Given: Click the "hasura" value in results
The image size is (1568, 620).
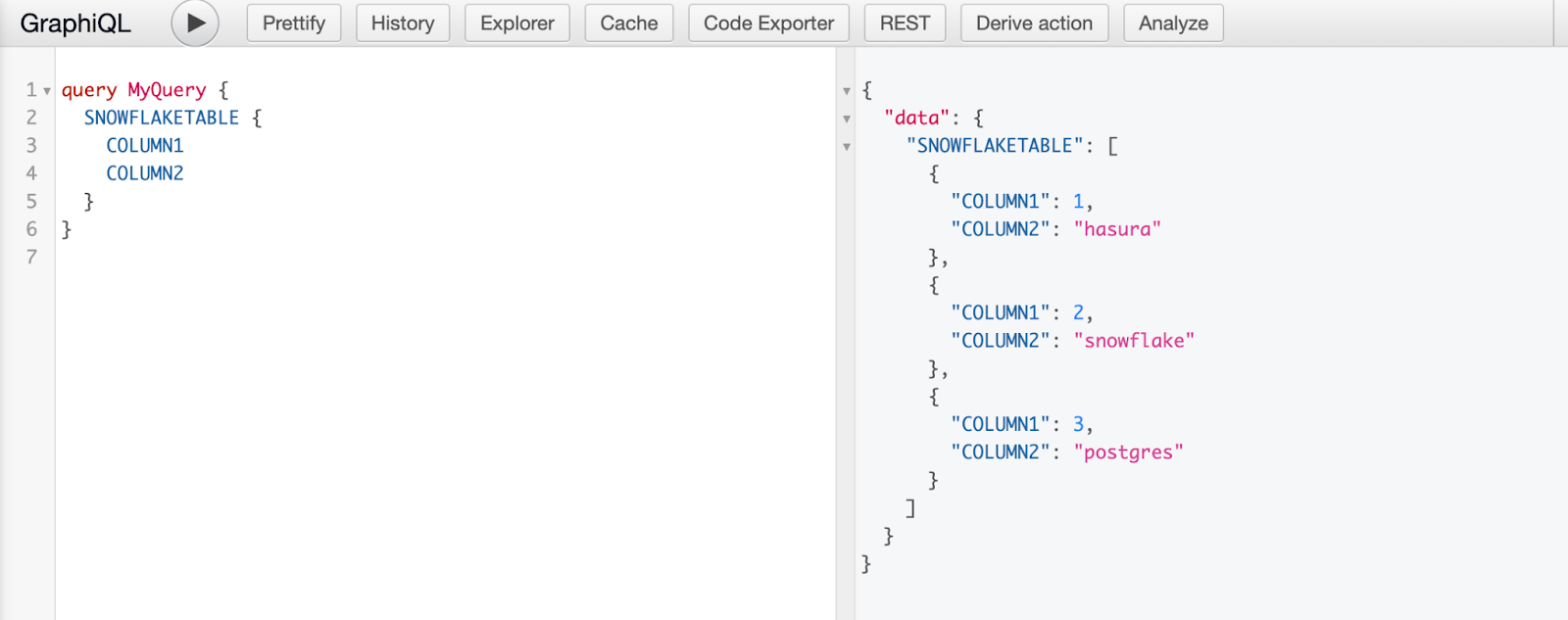Looking at the screenshot, I should (1117, 229).
